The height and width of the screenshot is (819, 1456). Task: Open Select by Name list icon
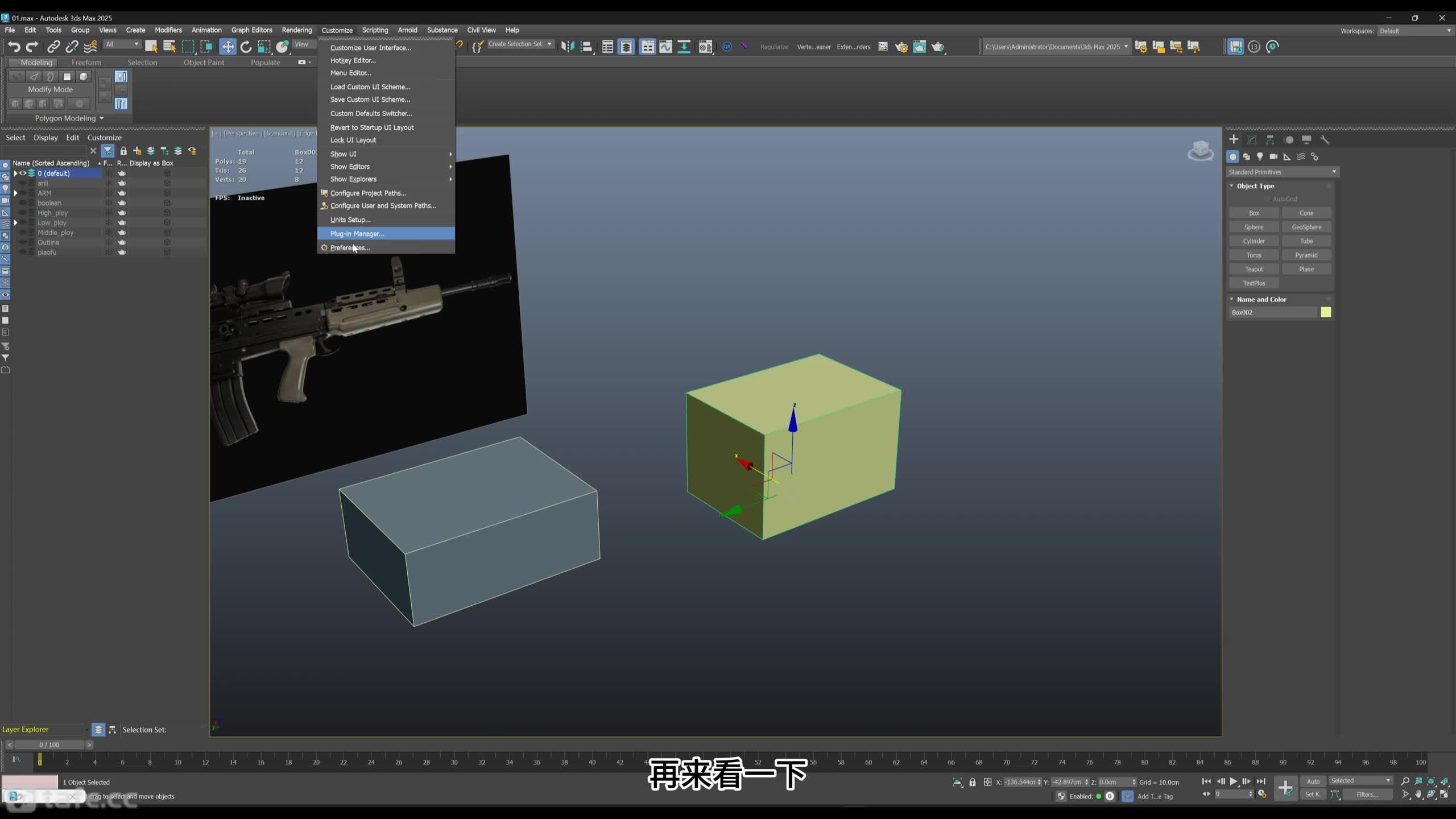169,47
